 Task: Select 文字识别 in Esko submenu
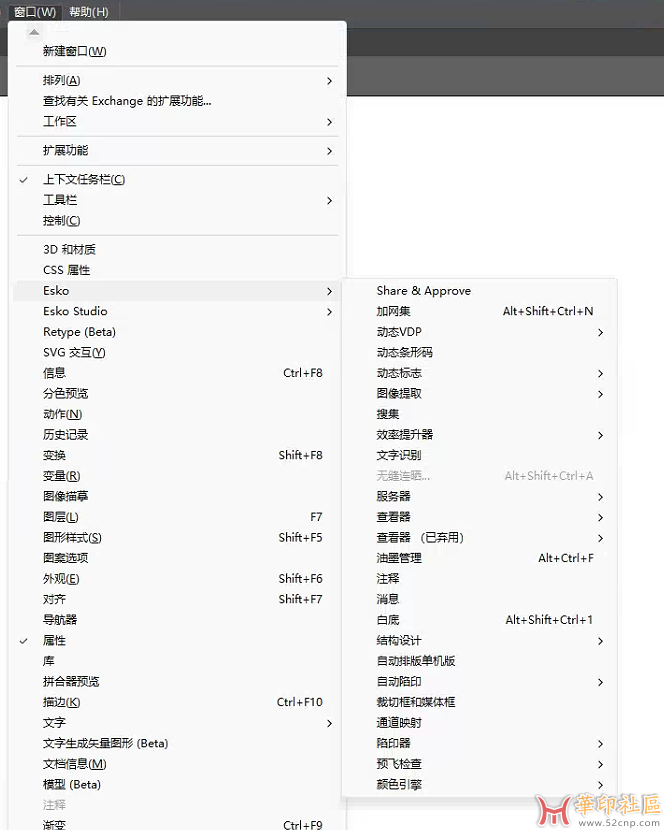479,455
